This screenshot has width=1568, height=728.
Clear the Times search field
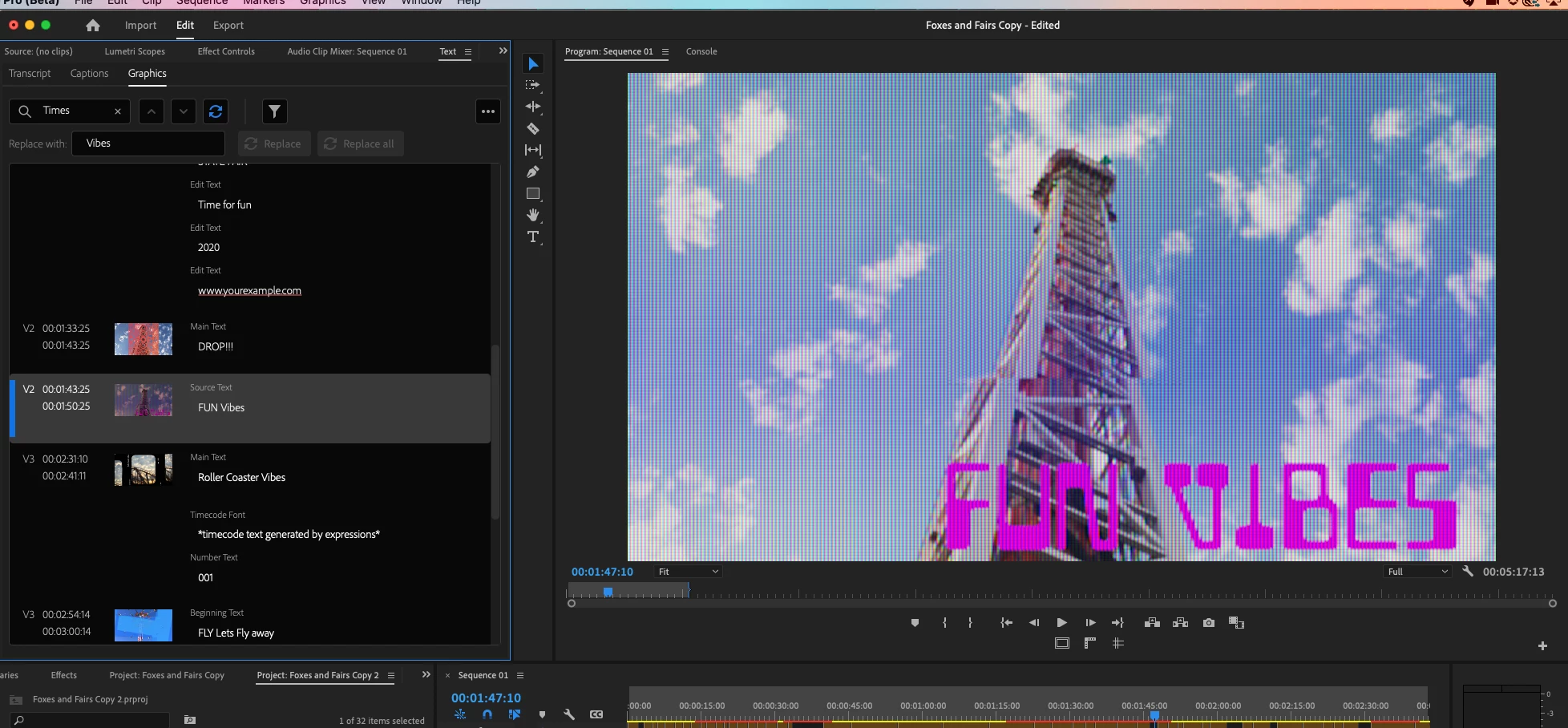(x=118, y=111)
